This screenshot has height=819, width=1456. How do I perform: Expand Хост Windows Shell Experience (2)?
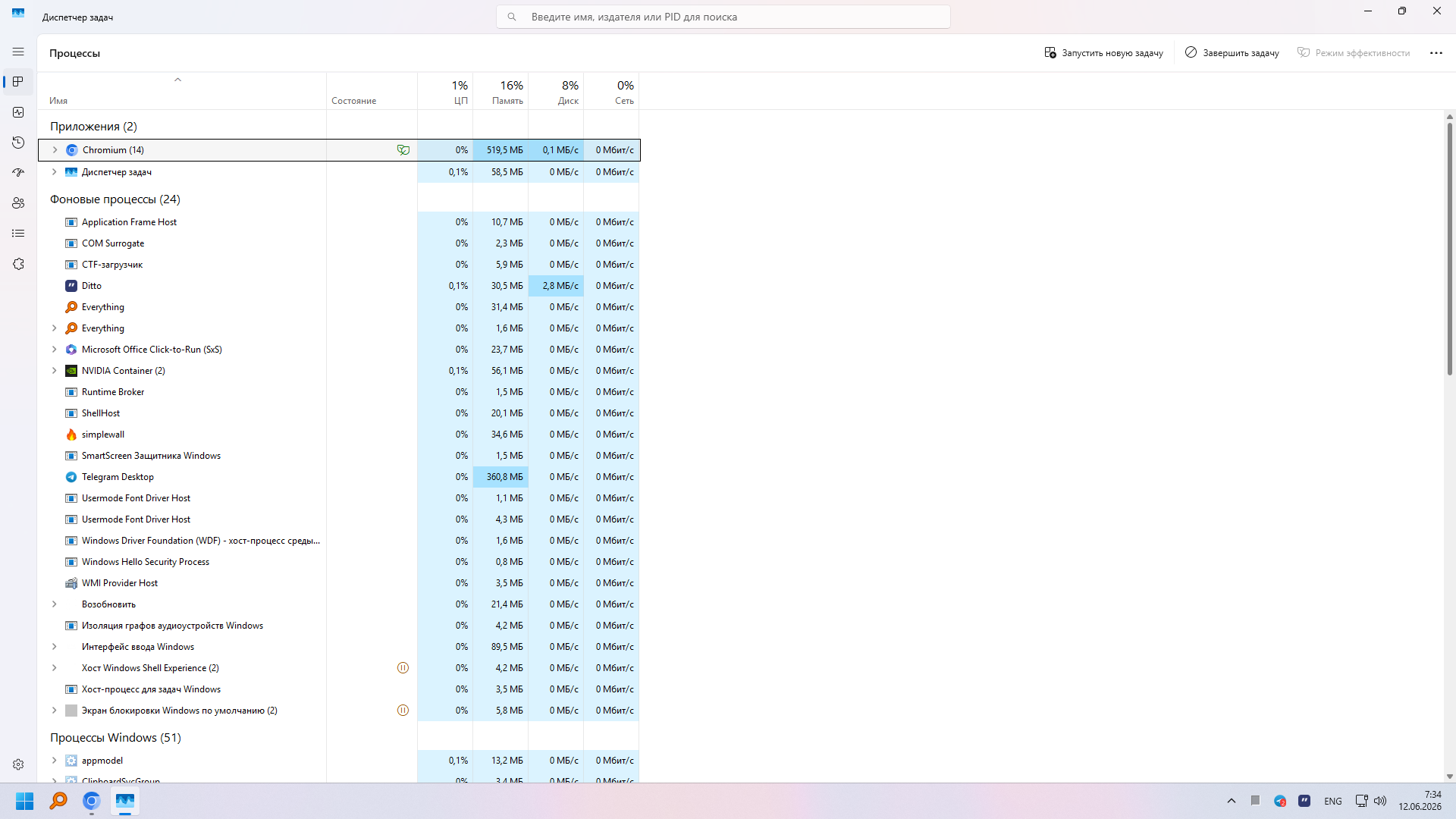tap(54, 668)
